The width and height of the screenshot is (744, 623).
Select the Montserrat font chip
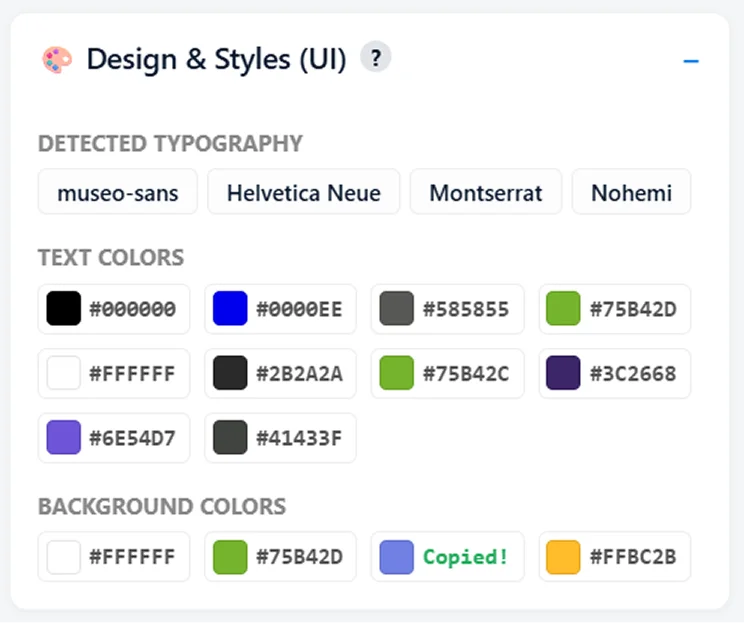486,193
